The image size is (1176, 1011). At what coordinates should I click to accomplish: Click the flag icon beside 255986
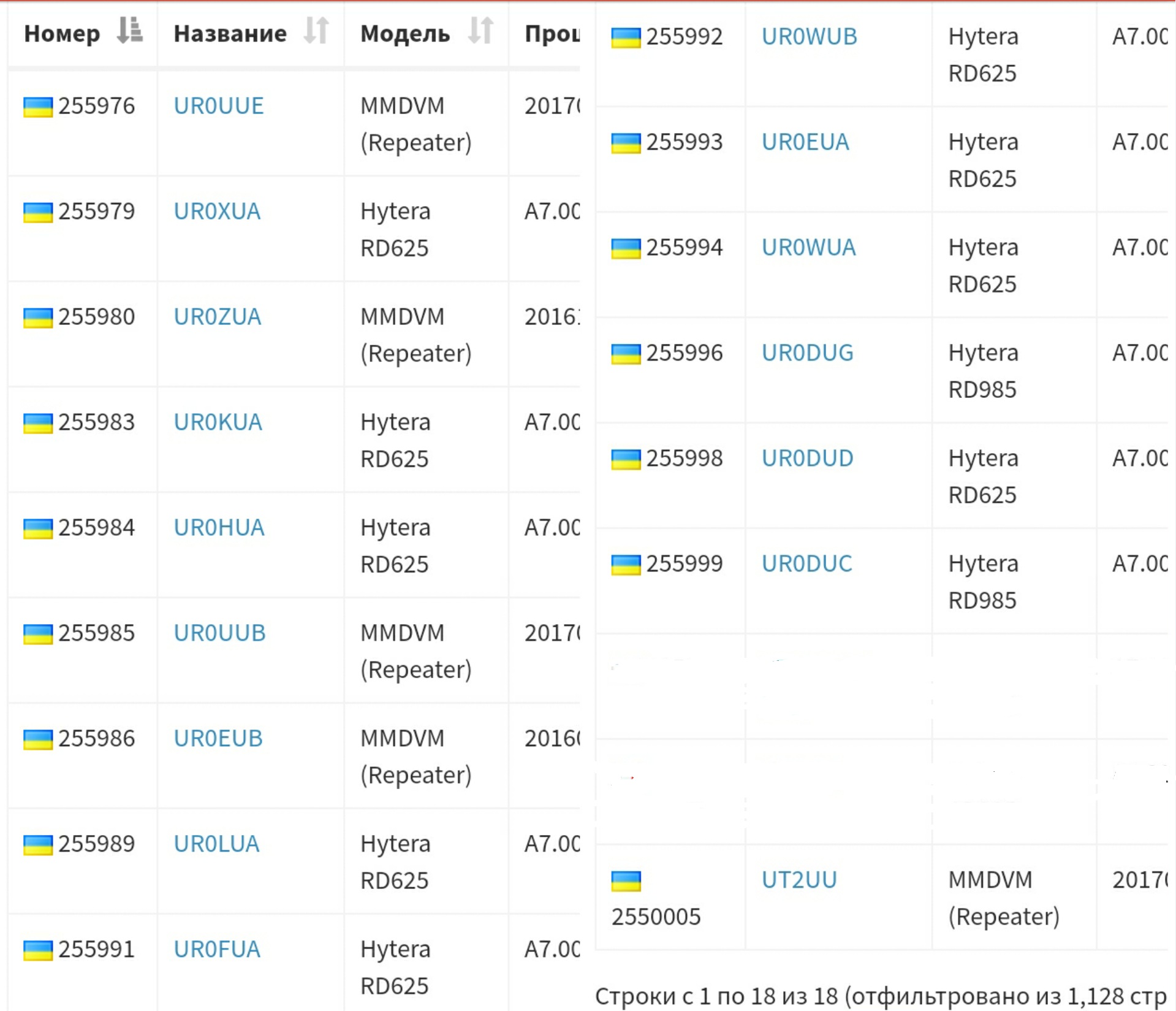[38, 739]
